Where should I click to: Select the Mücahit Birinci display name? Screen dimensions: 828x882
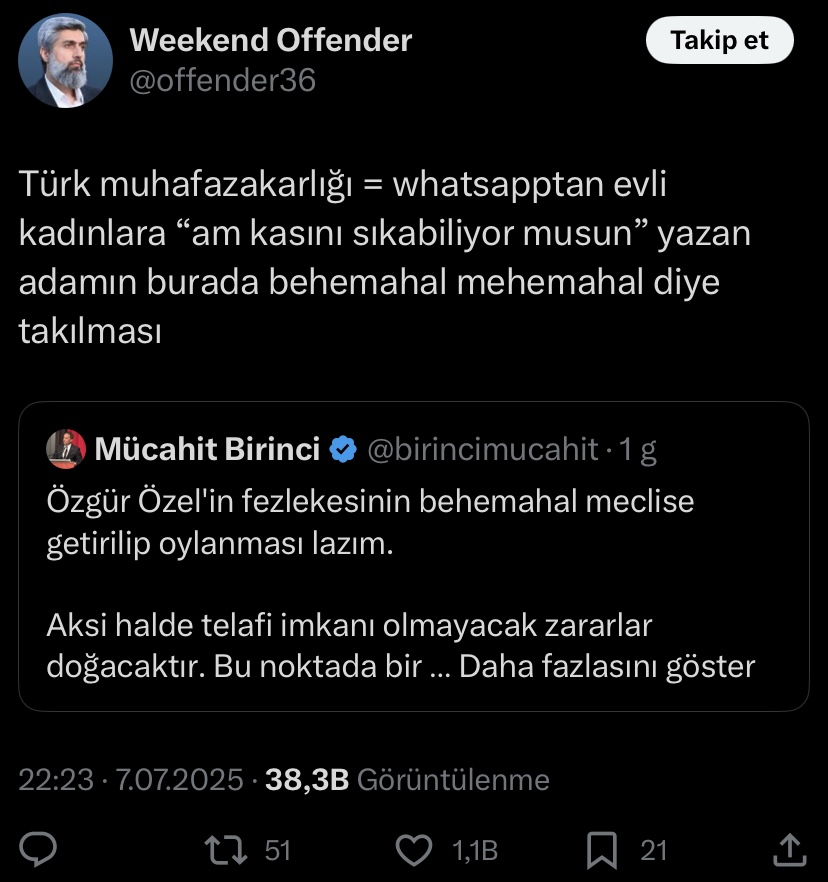(x=207, y=449)
